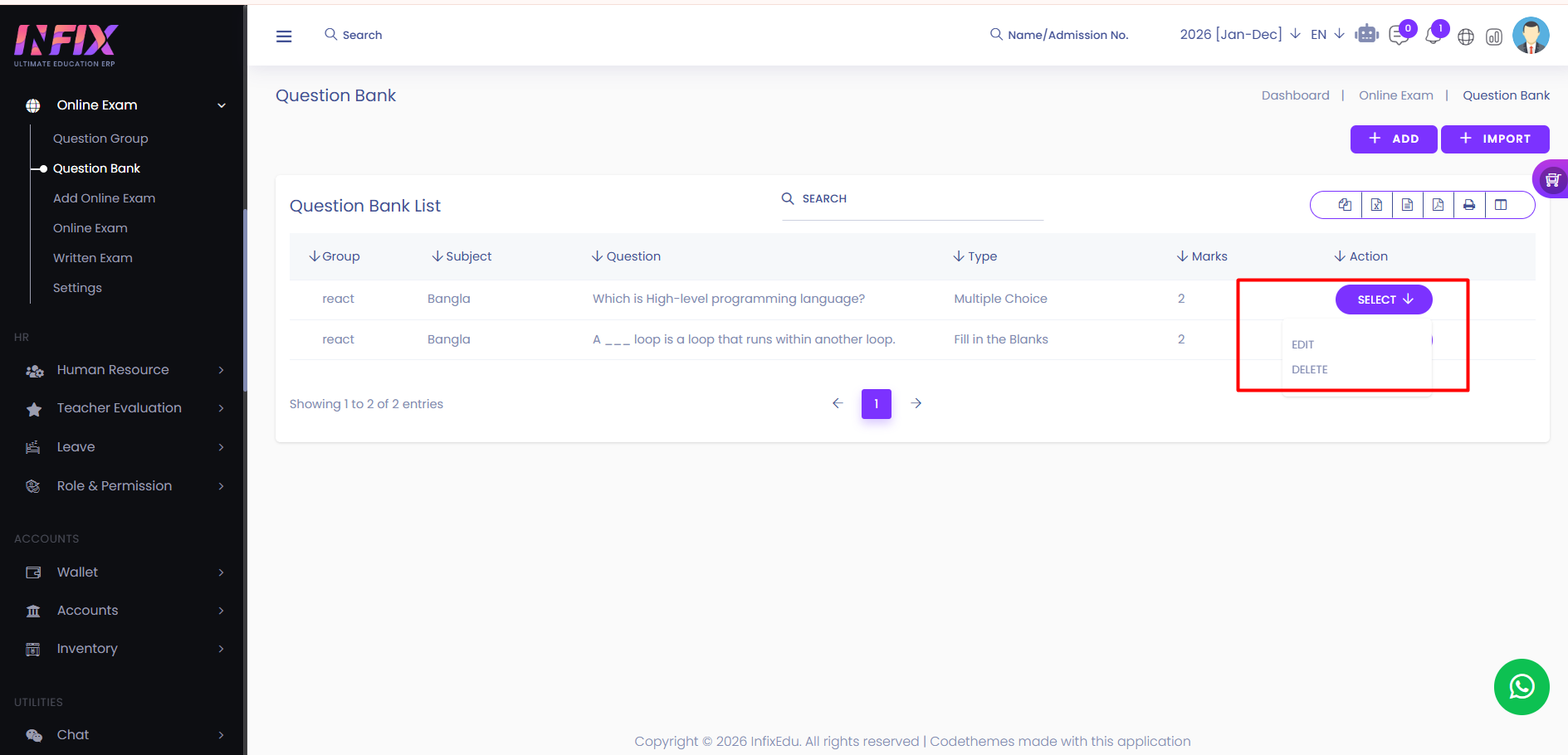Go to Dashboard breadcrumb link
1568x755 pixels.
coord(1295,95)
